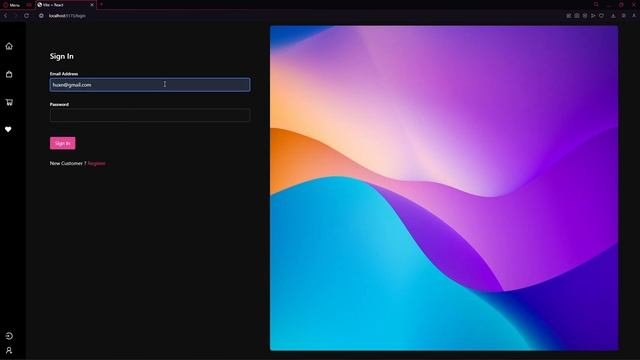The width and height of the screenshot is (640, 360).
Task: Click the Password input field
Action: point(150,115)
